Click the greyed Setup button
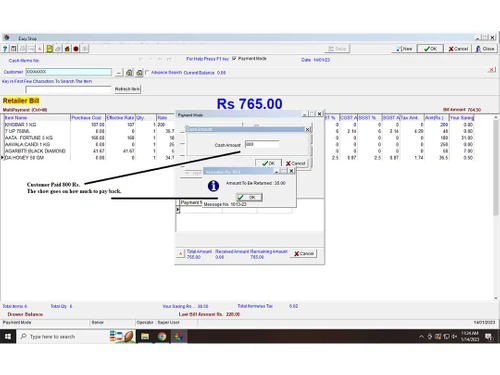 [x=337, y=49]
